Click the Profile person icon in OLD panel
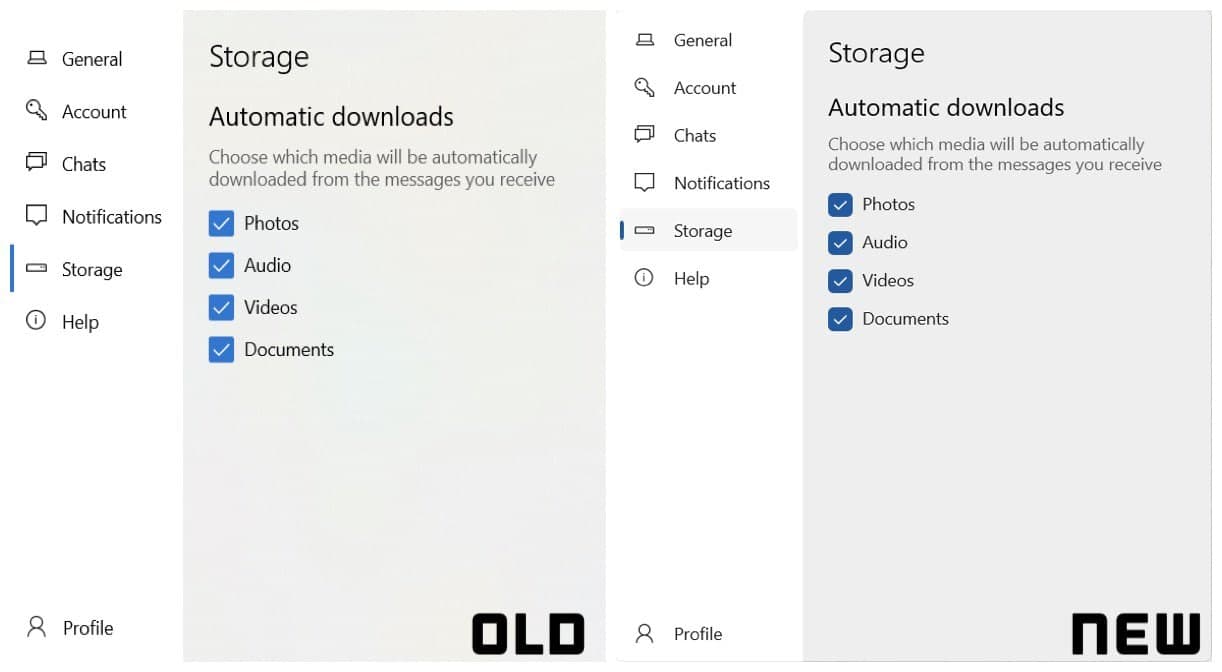1222x672 pixels. (x=37, y=627)
